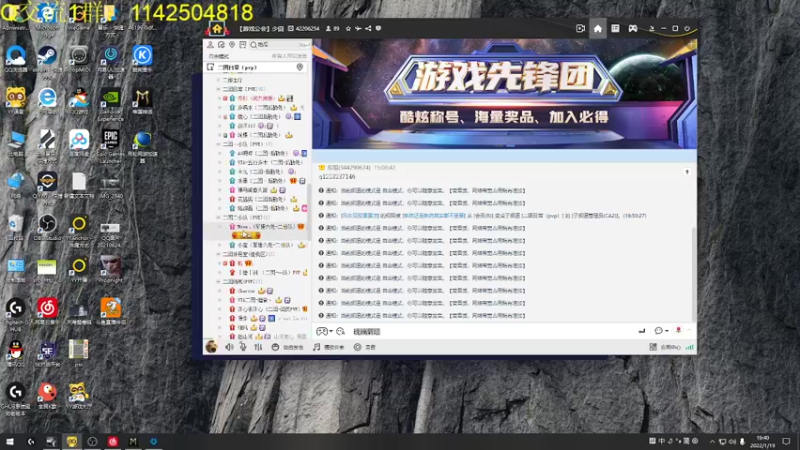Open the chat bubble dropdown near input

pos(661,331)
